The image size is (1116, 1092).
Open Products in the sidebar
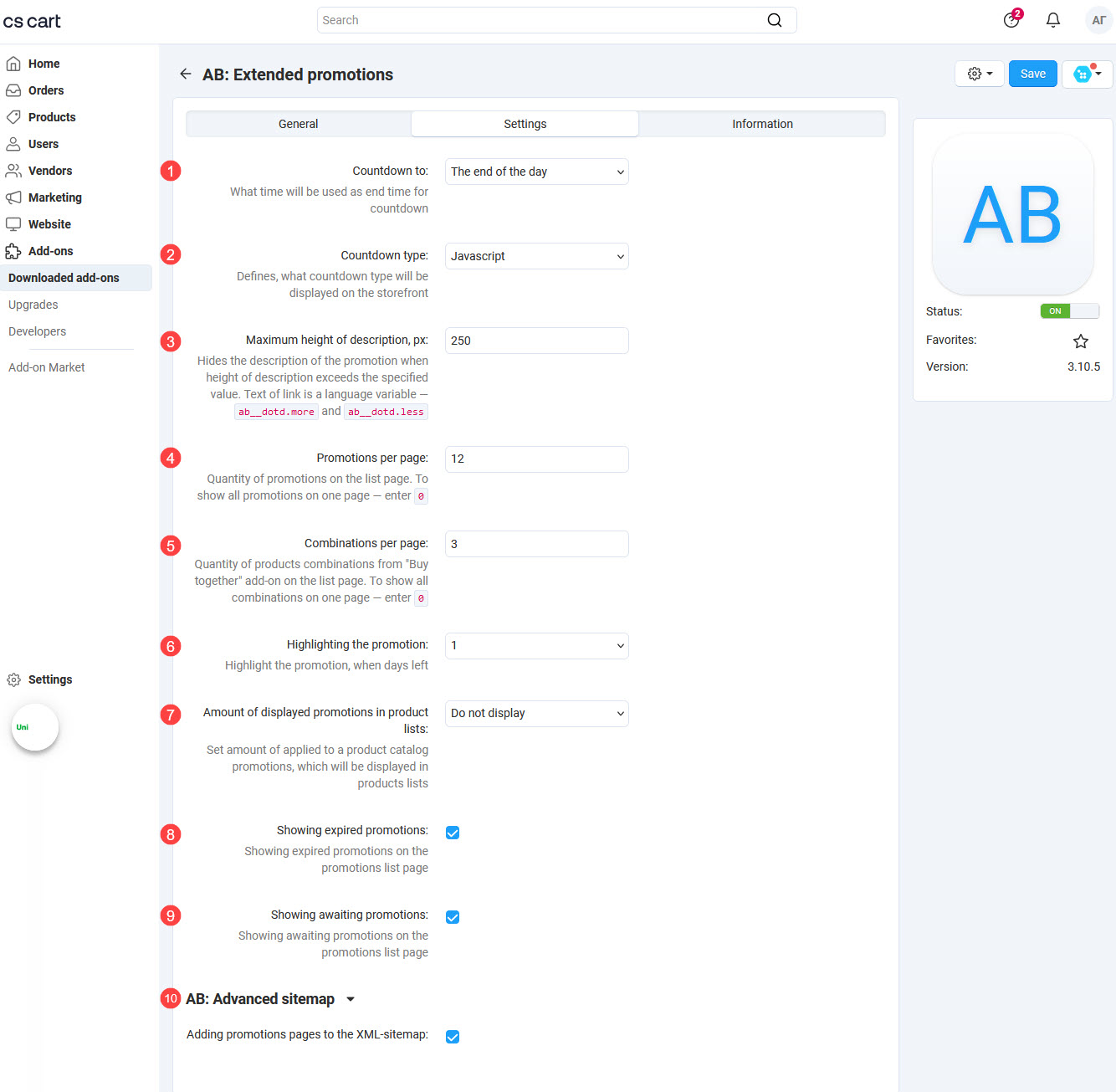[x=52, y=117]
